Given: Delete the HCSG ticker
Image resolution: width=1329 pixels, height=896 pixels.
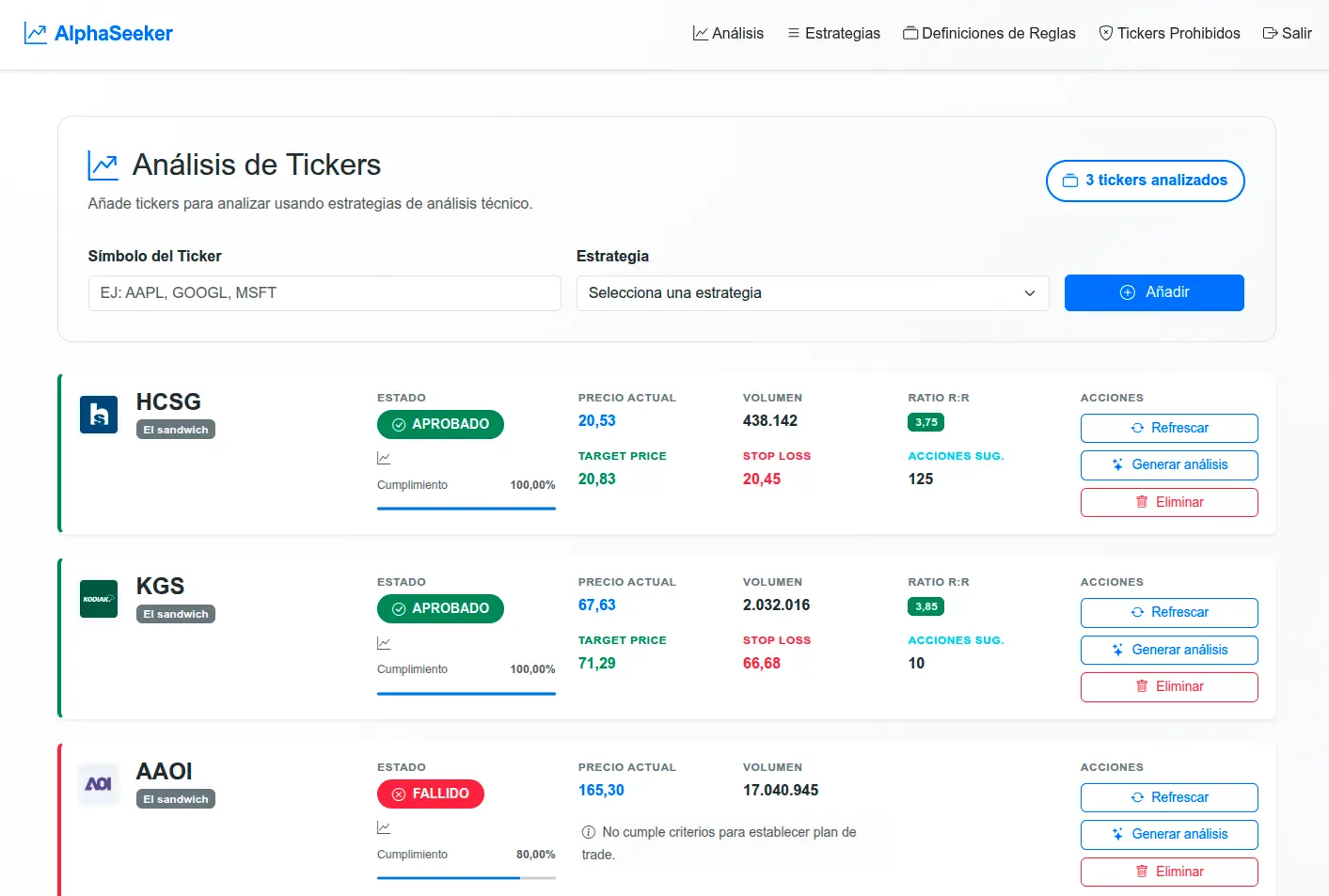Looking at the screenshot, I should pos(1169,502).
